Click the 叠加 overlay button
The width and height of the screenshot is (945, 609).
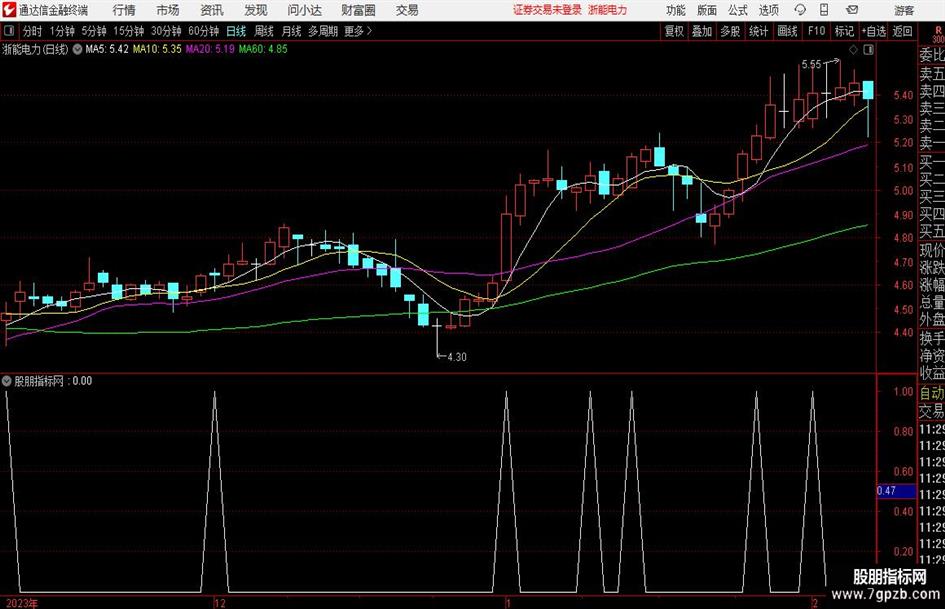702,31
